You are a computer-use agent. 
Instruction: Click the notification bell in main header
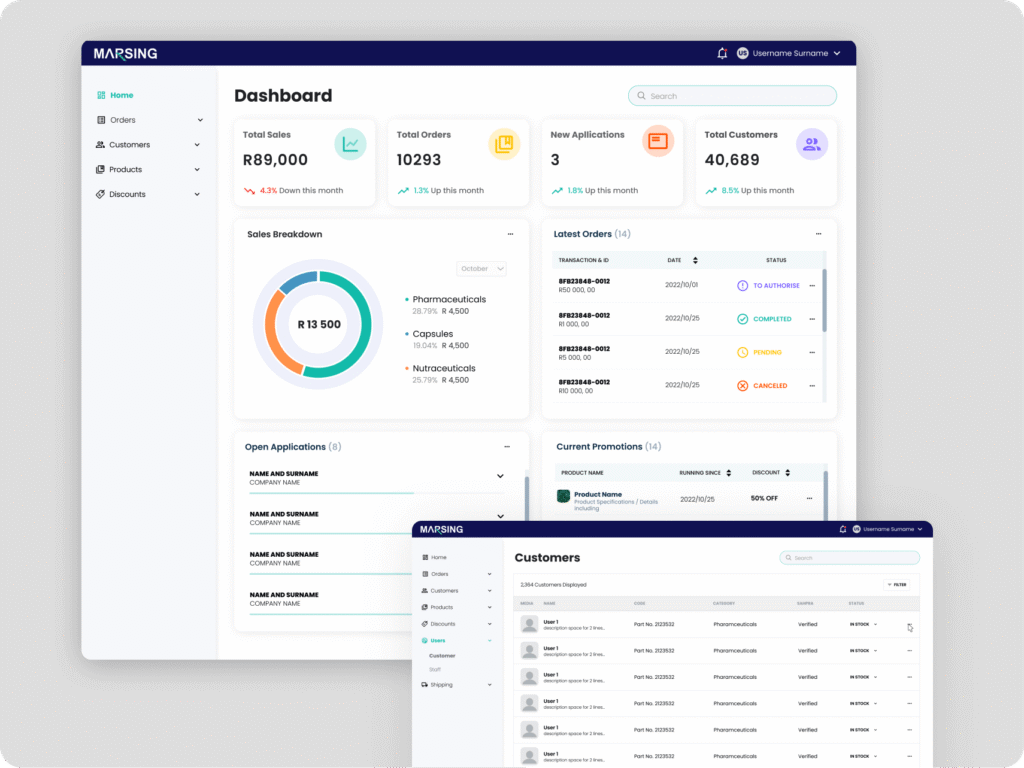pyautogui.click(x=722, y=53)
